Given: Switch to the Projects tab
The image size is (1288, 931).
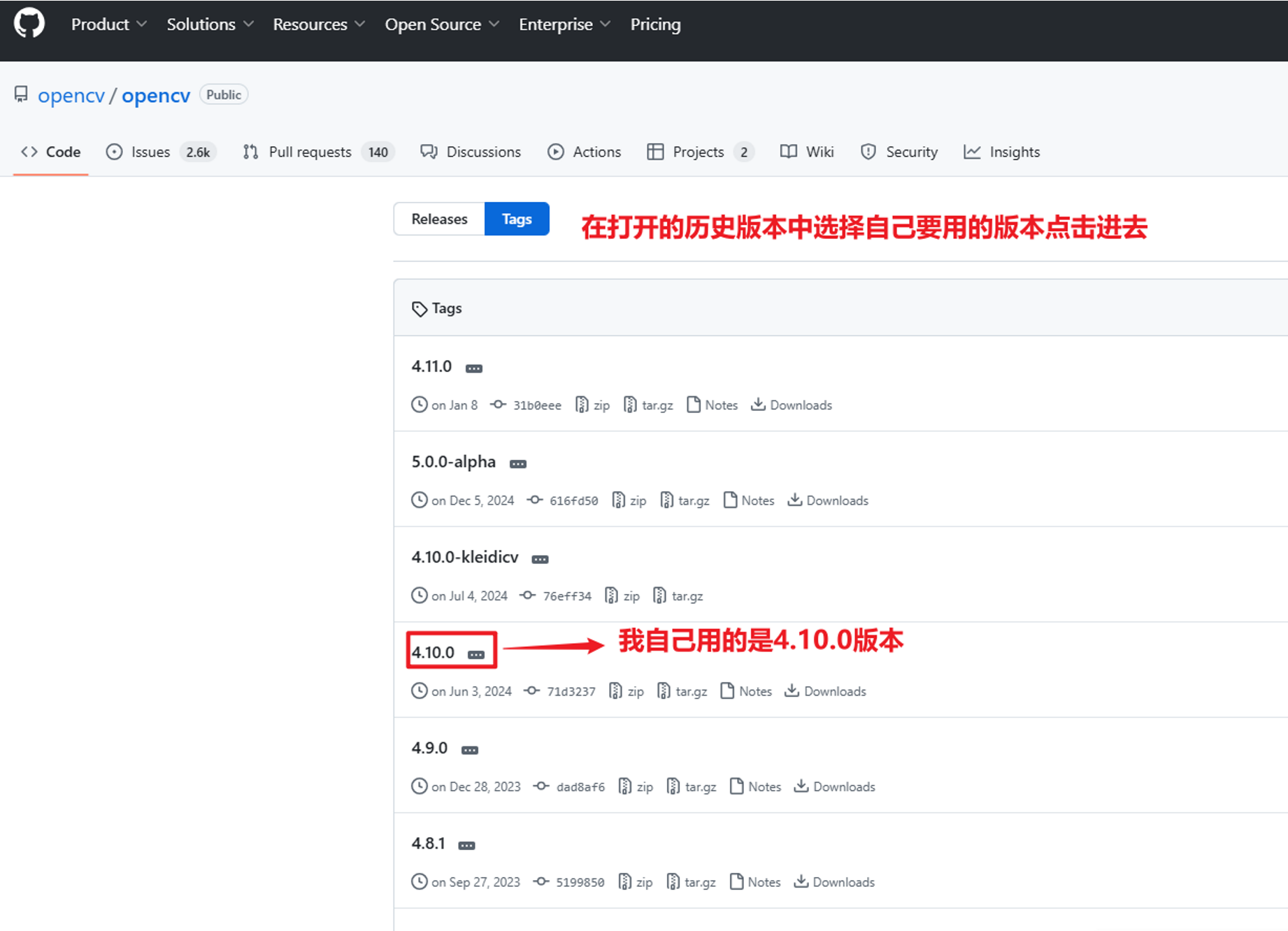Looking at the screenshot, I should pos(701,152).
